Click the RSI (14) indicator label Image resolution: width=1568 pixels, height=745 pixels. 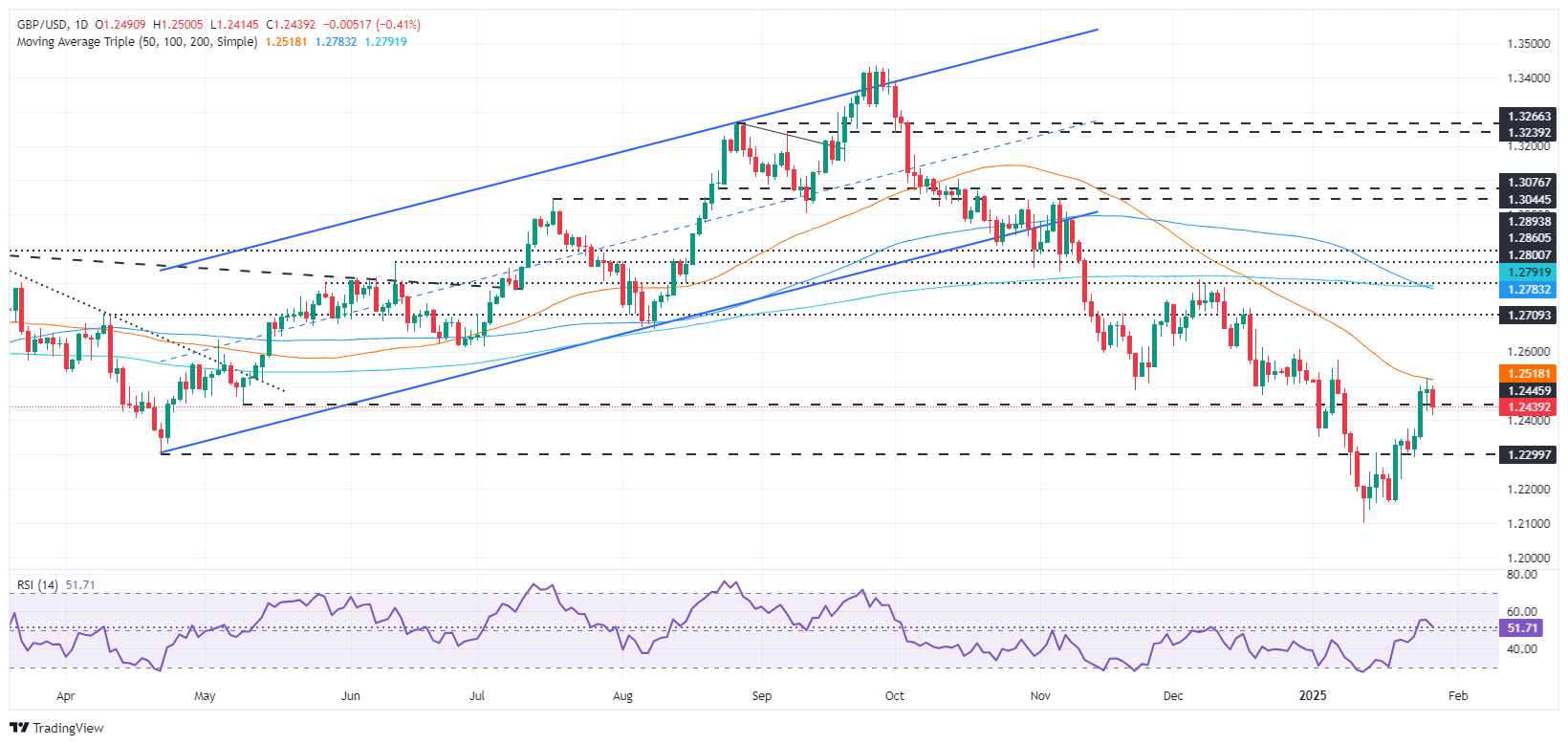point(37,584)
